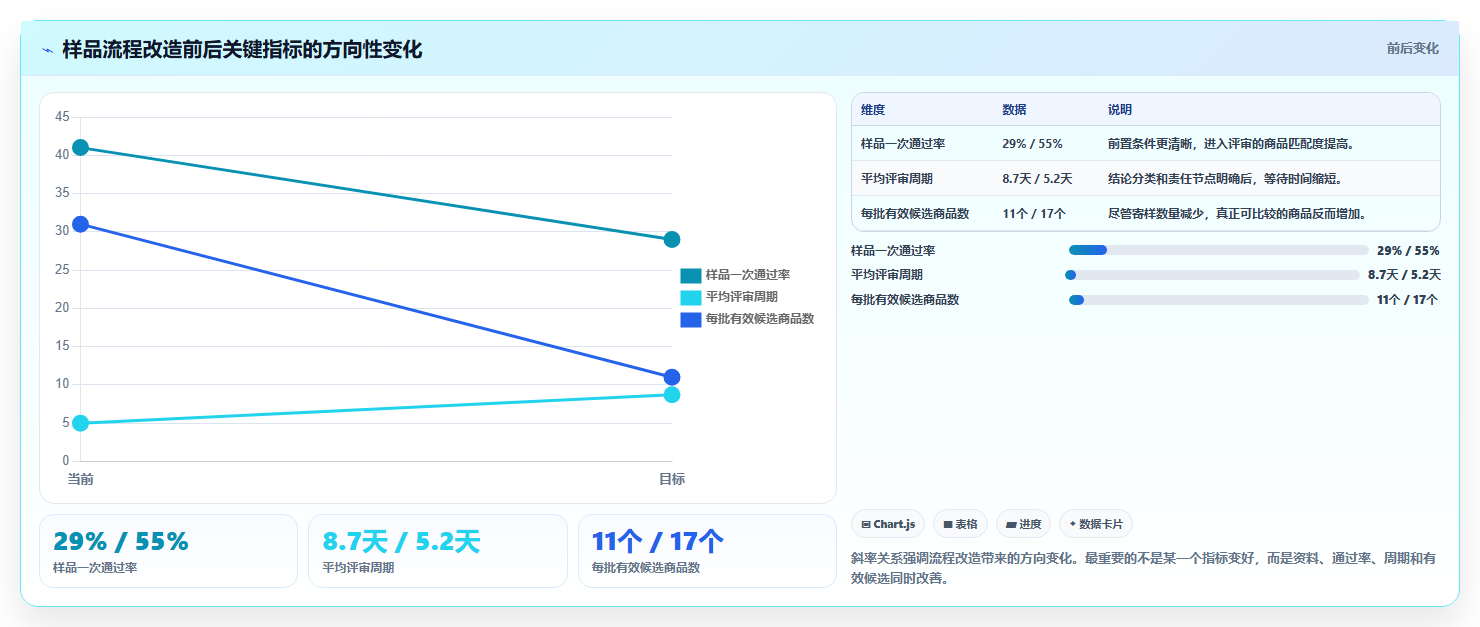
Task: Click 每批有效候选商品数 point at 当前
Action: coord(81,224)
